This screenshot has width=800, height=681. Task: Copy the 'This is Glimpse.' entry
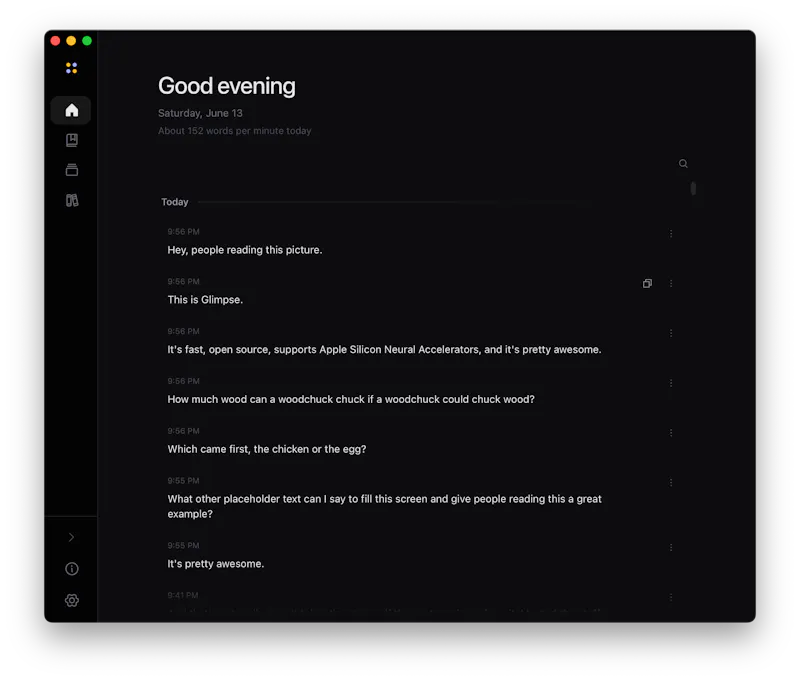647,283
